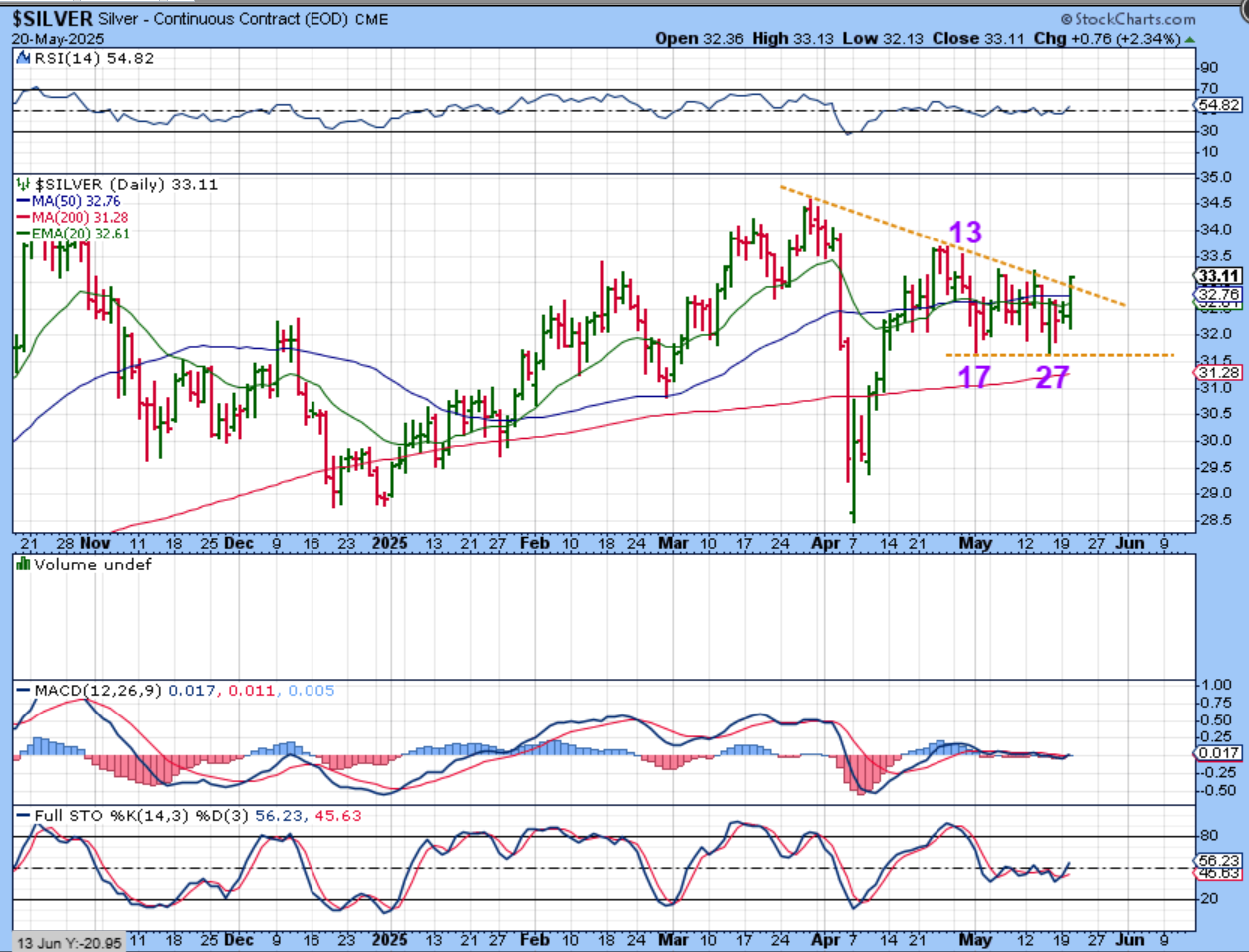The height and width of the screenshot is (952, 1249).
Task: Click the '13 Jun Y:-20.95' cursor readout
Action: 69,943
